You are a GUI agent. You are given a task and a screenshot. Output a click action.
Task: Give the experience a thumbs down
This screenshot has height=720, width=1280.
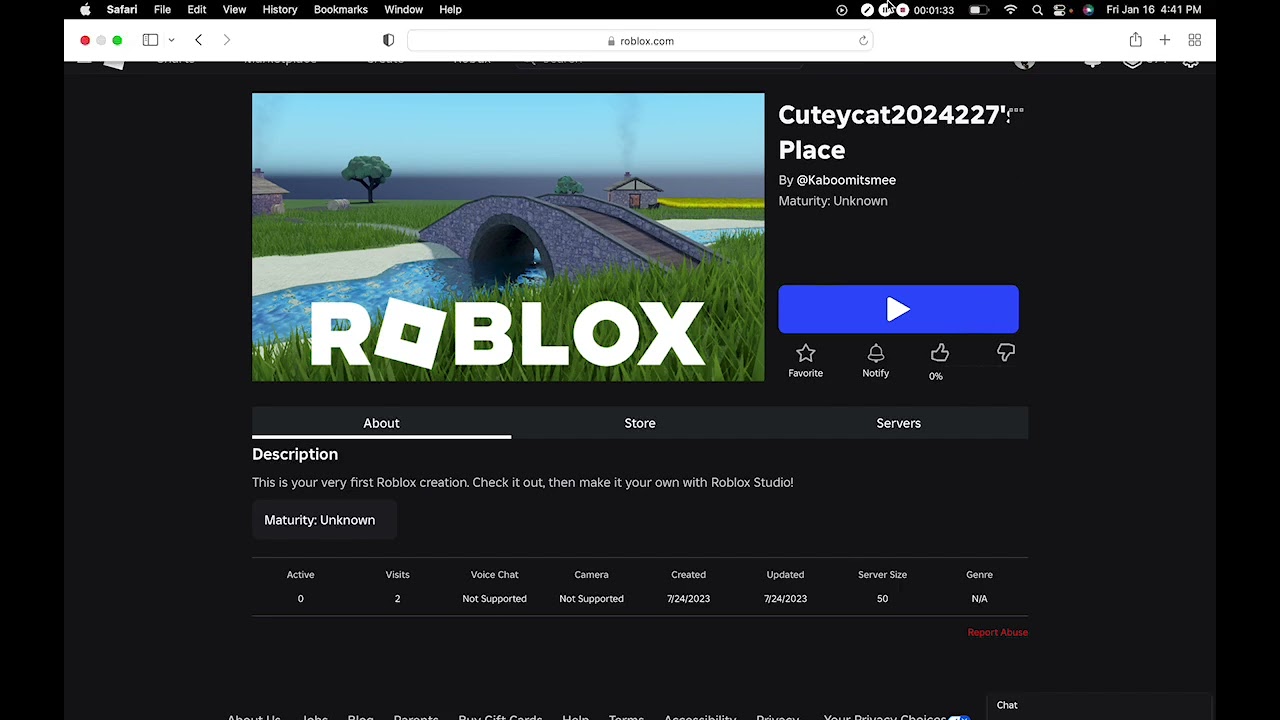coord(1006,353)
